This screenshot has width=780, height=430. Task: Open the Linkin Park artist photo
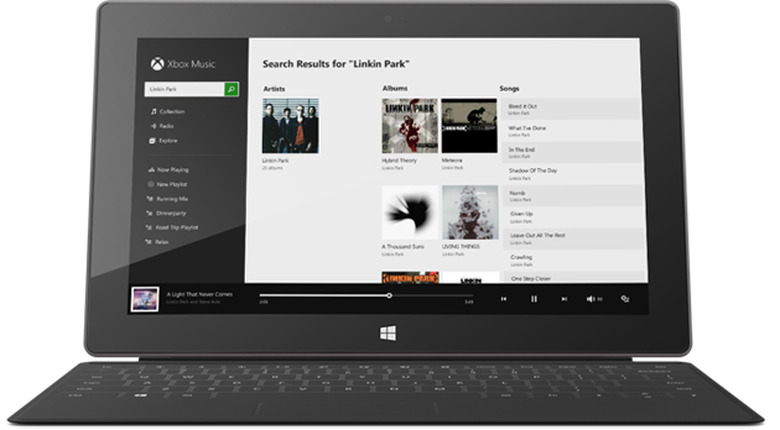point(291,125)
